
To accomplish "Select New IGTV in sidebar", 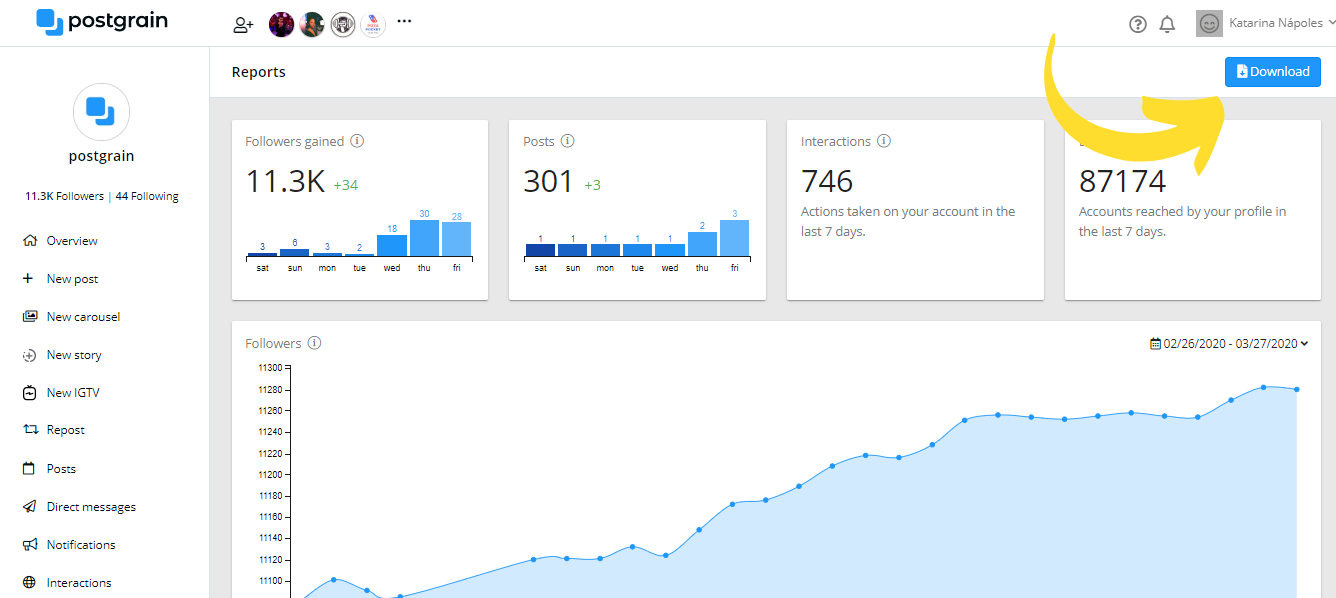I will click(73, 393).
